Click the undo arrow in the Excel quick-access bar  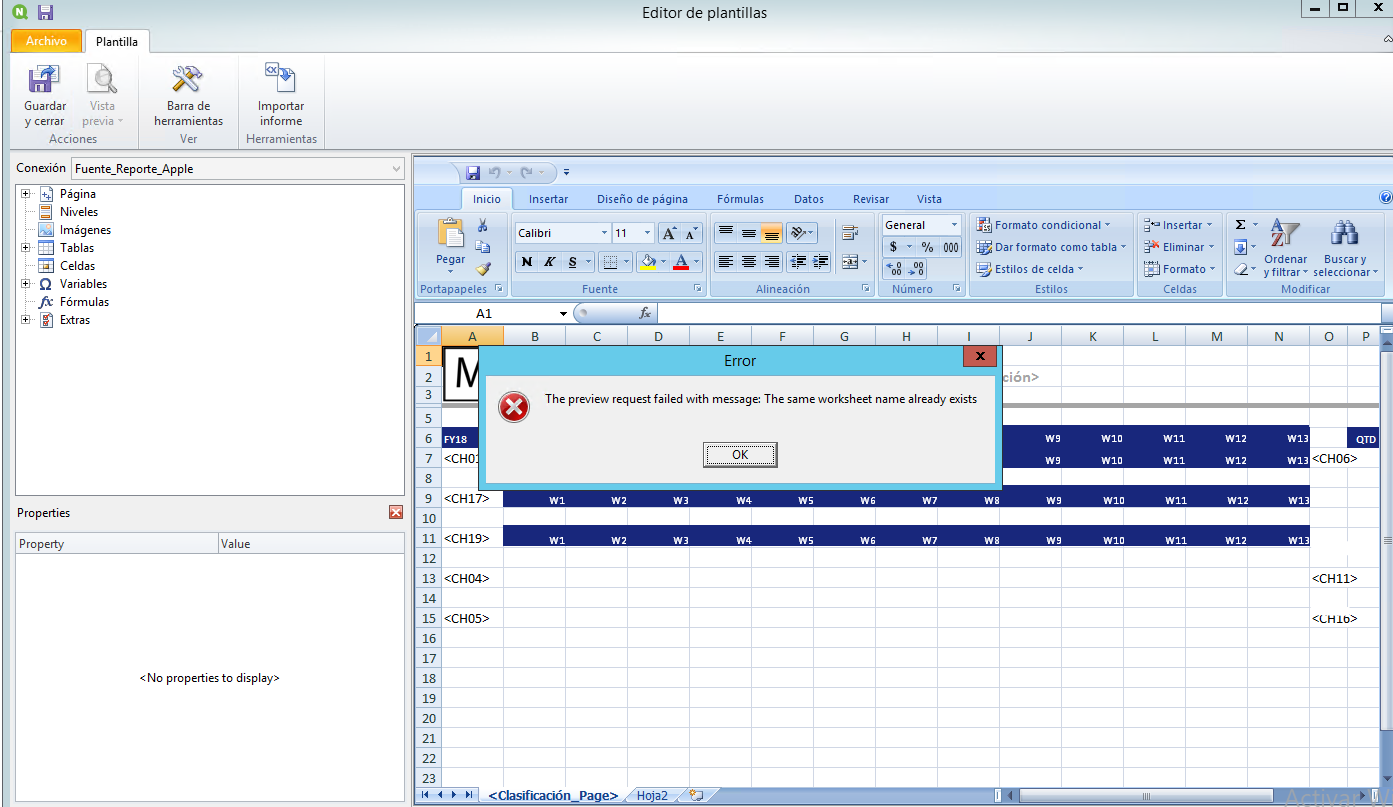tap(494, 173)
